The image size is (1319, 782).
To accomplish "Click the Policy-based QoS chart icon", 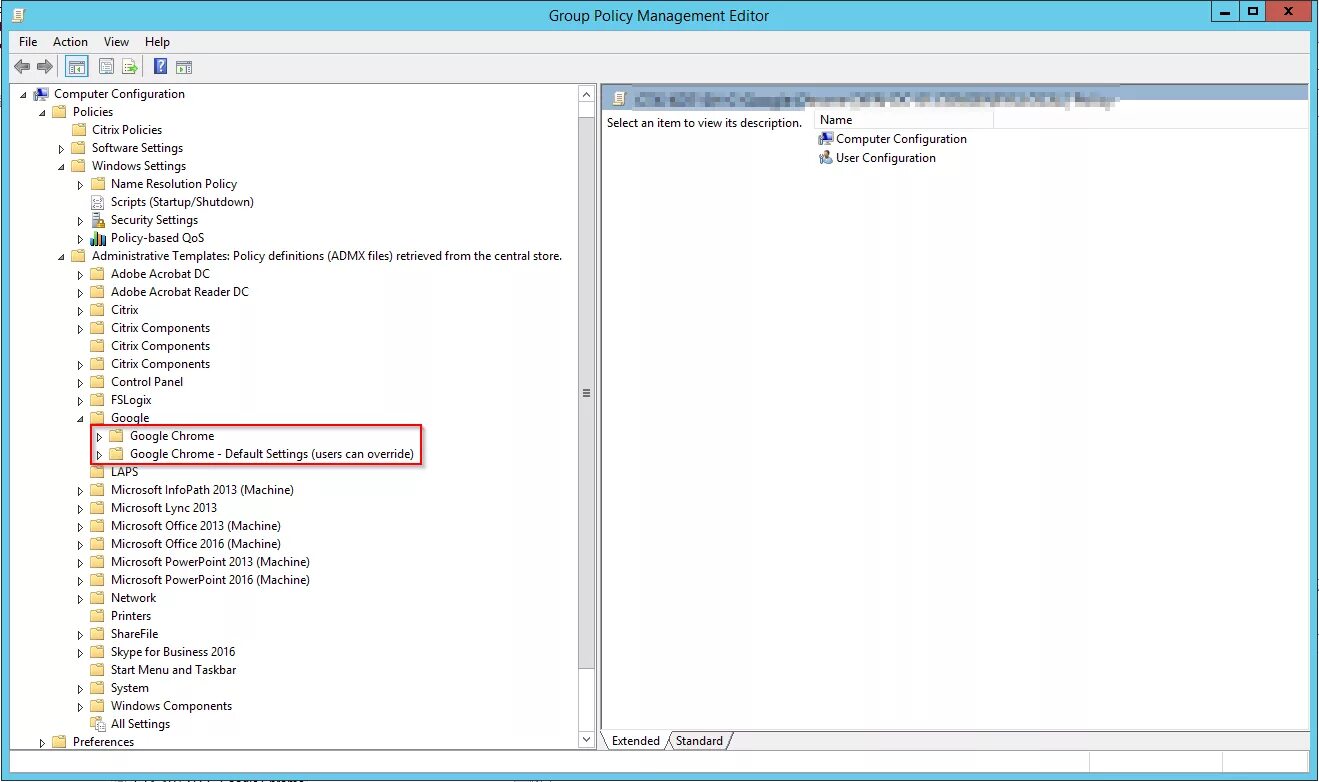I will click(x=98, y=238).
